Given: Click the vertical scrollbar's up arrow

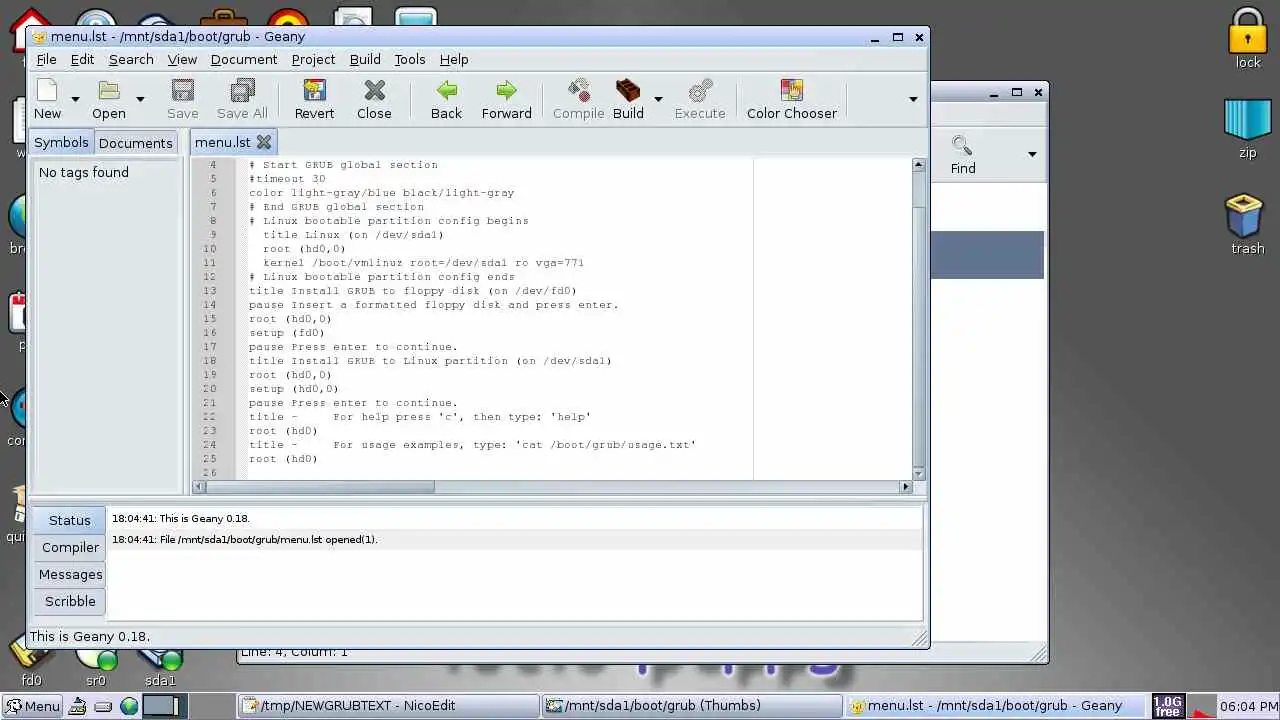Looking at the screenshot, I should tap(919, 164).
